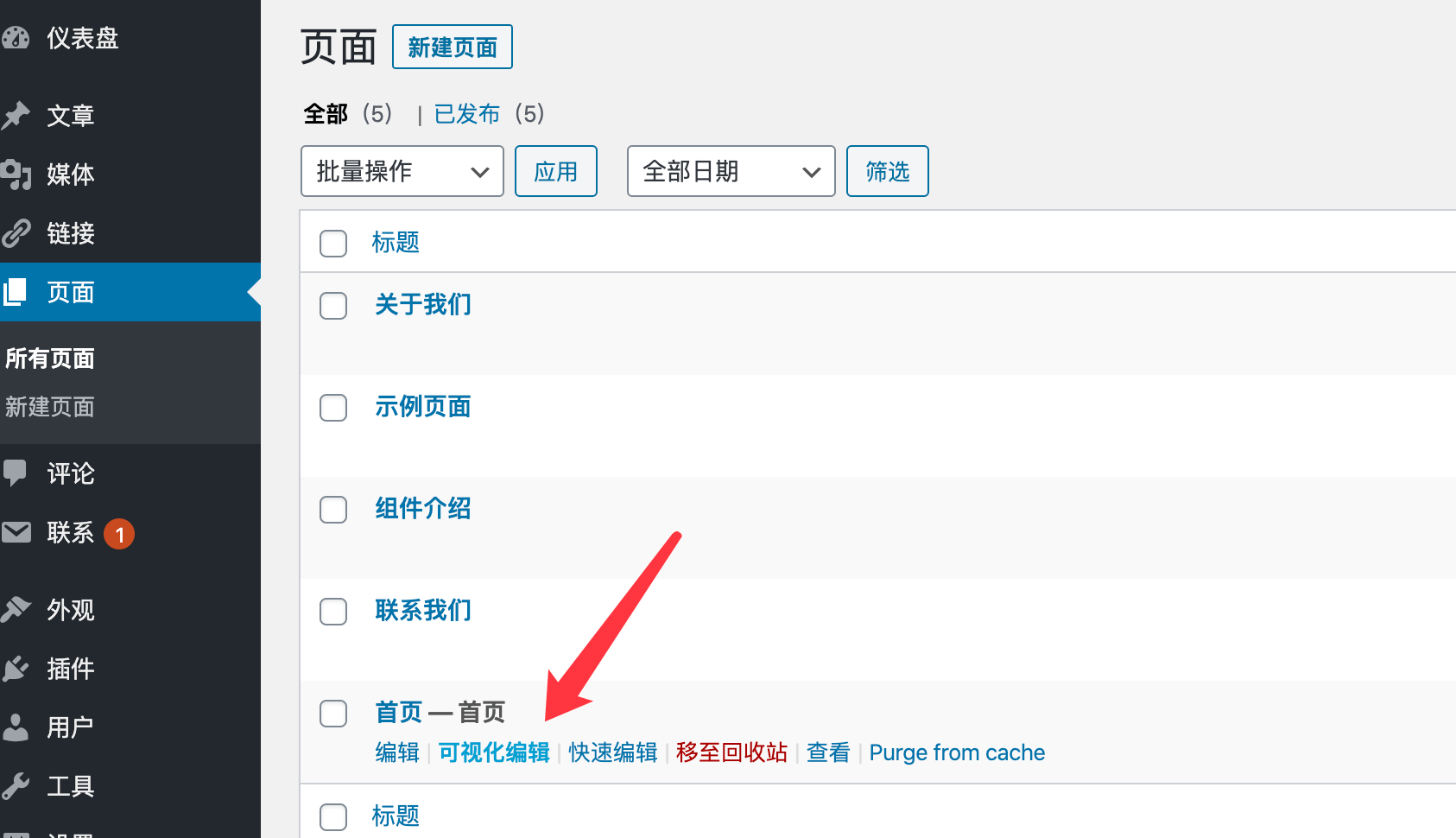This screenshot has width=1456, height=838.
Task: Click 可视化编辑 under the 首页 row
Action: tap(494, 752)
